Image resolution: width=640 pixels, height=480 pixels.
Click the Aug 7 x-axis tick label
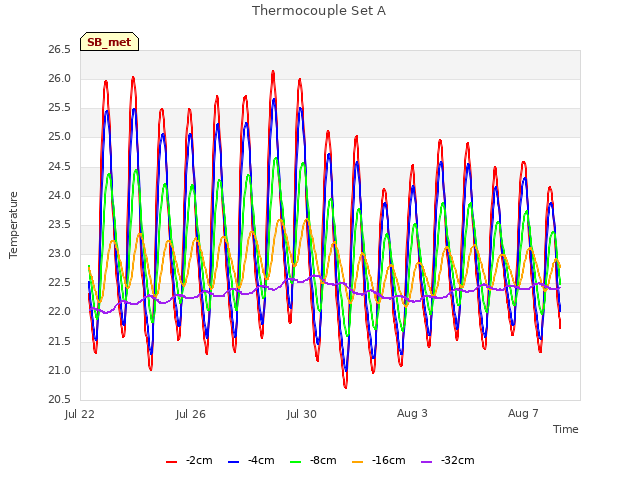coord(523,413)
